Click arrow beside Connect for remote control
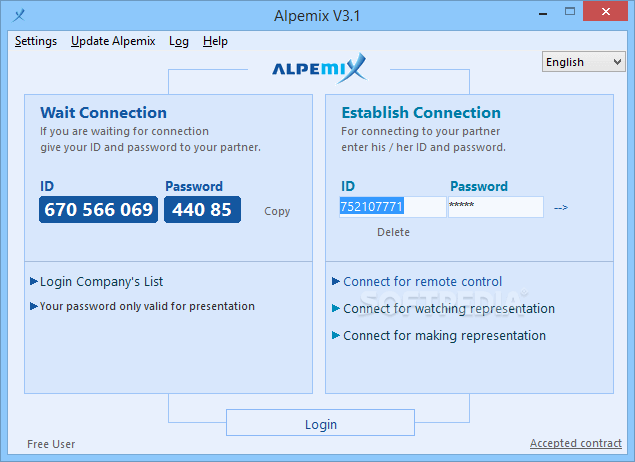The height and width of the screenshot is (462, 635). tap(336, 281)
